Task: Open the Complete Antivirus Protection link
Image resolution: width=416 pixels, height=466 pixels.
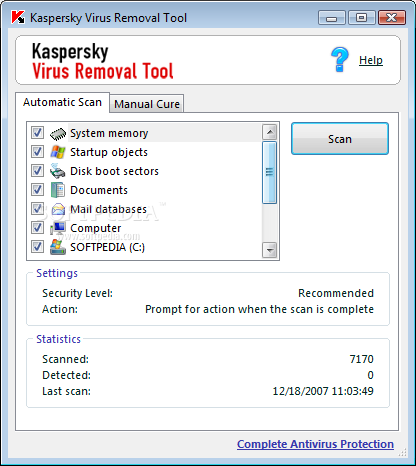Action: 315,444
